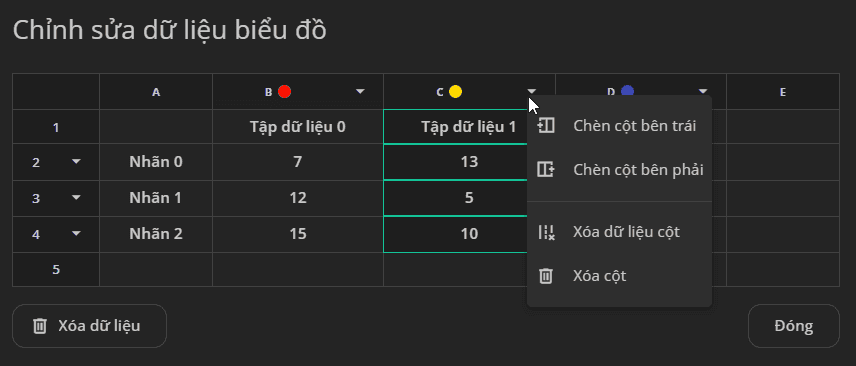Click the Đóng button
The height and width of the screenshot is (366, 856).
[793, 326]
